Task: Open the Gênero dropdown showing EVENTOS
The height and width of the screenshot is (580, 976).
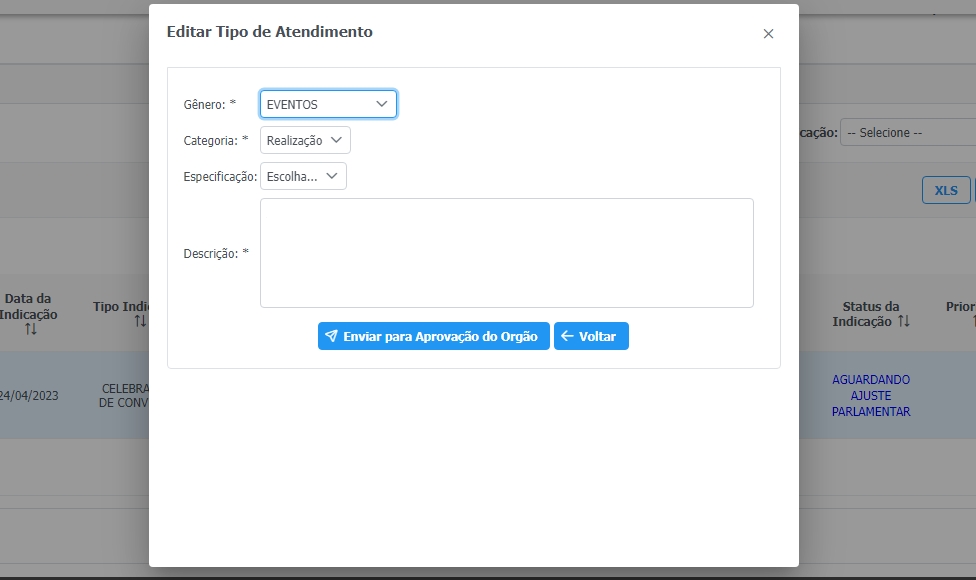Action: (x=328, y=104)
